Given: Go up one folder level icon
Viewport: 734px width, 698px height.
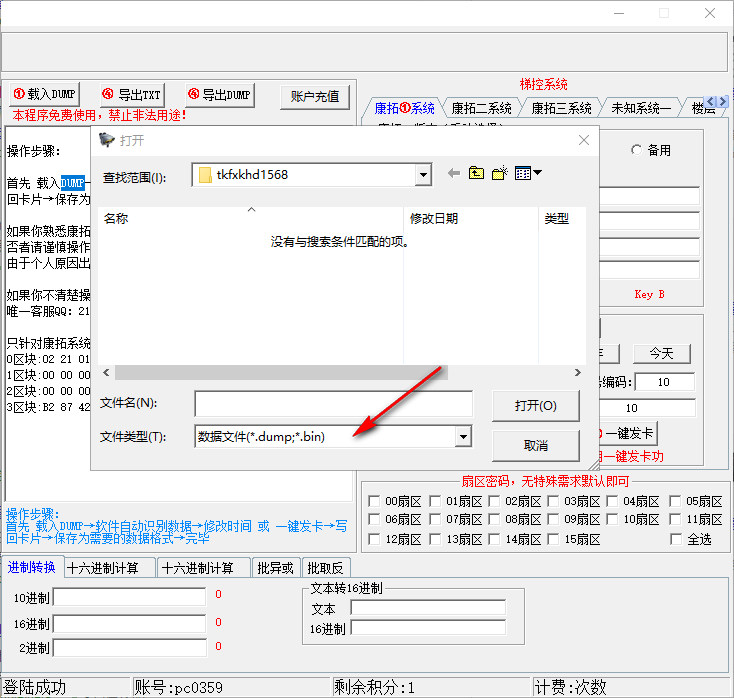Looking at the screenshot, I should click(x=476, y=173).
